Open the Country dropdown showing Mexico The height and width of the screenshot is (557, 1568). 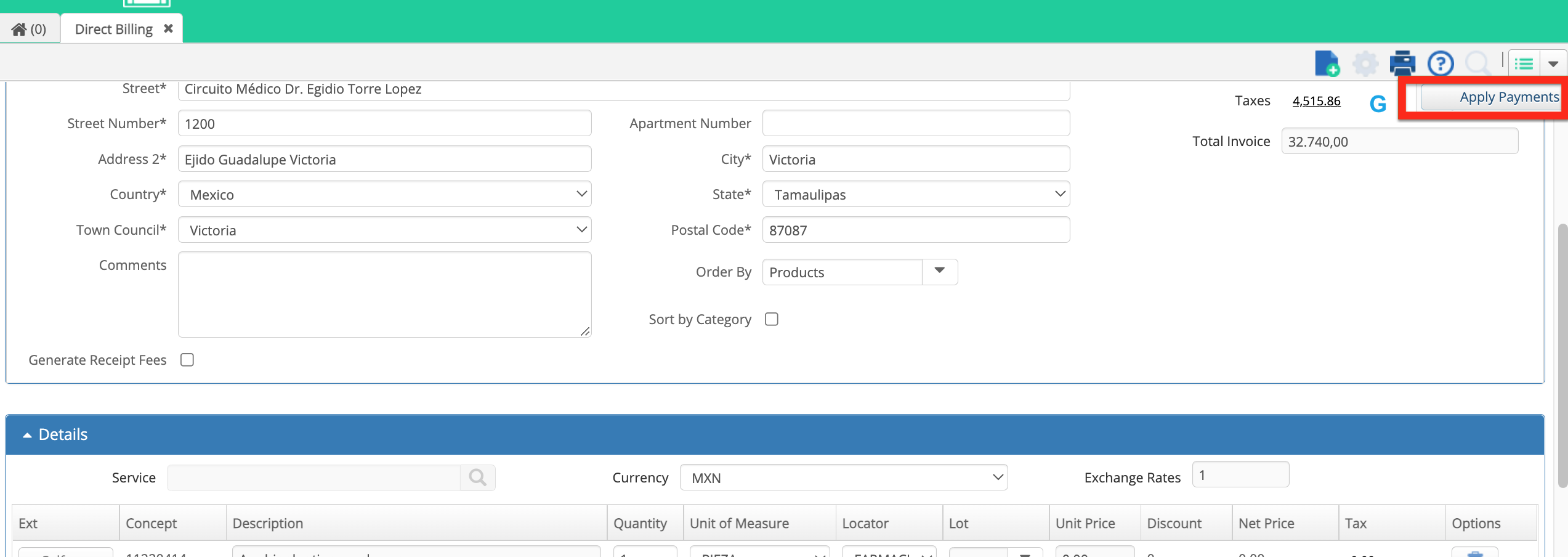click(385, 194)
